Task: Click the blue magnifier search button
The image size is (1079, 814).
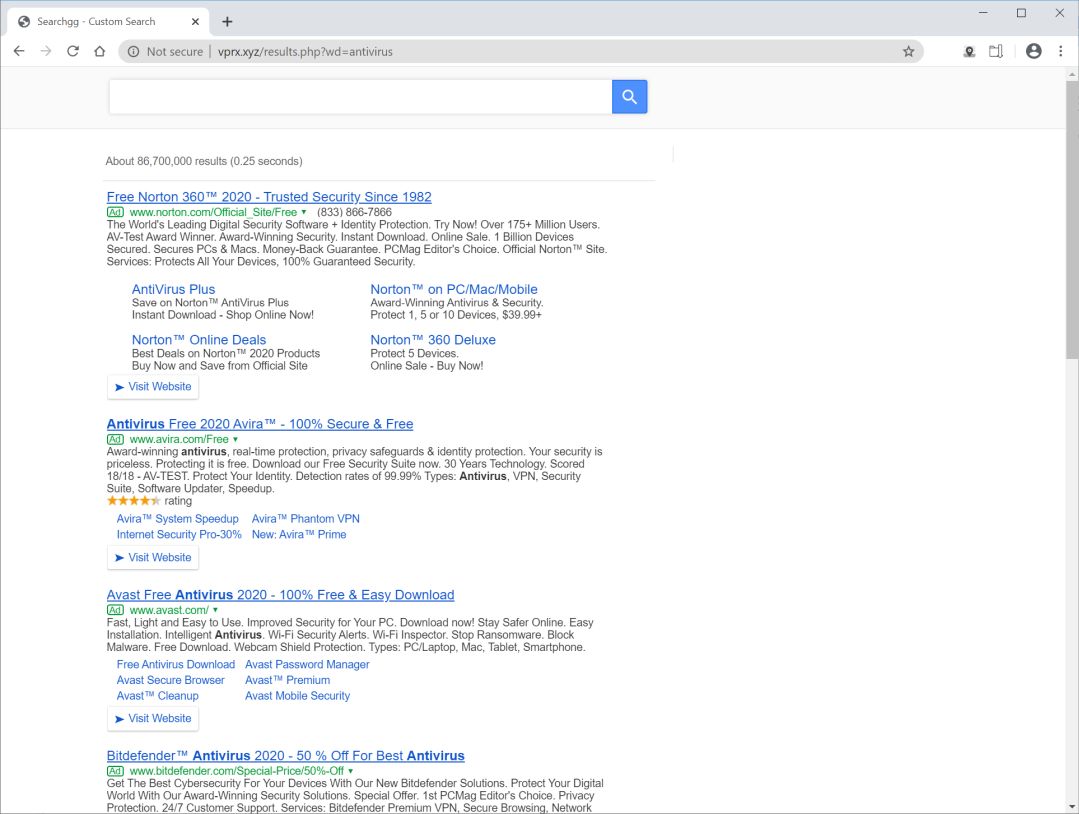Action: click(x=629, y=97)
